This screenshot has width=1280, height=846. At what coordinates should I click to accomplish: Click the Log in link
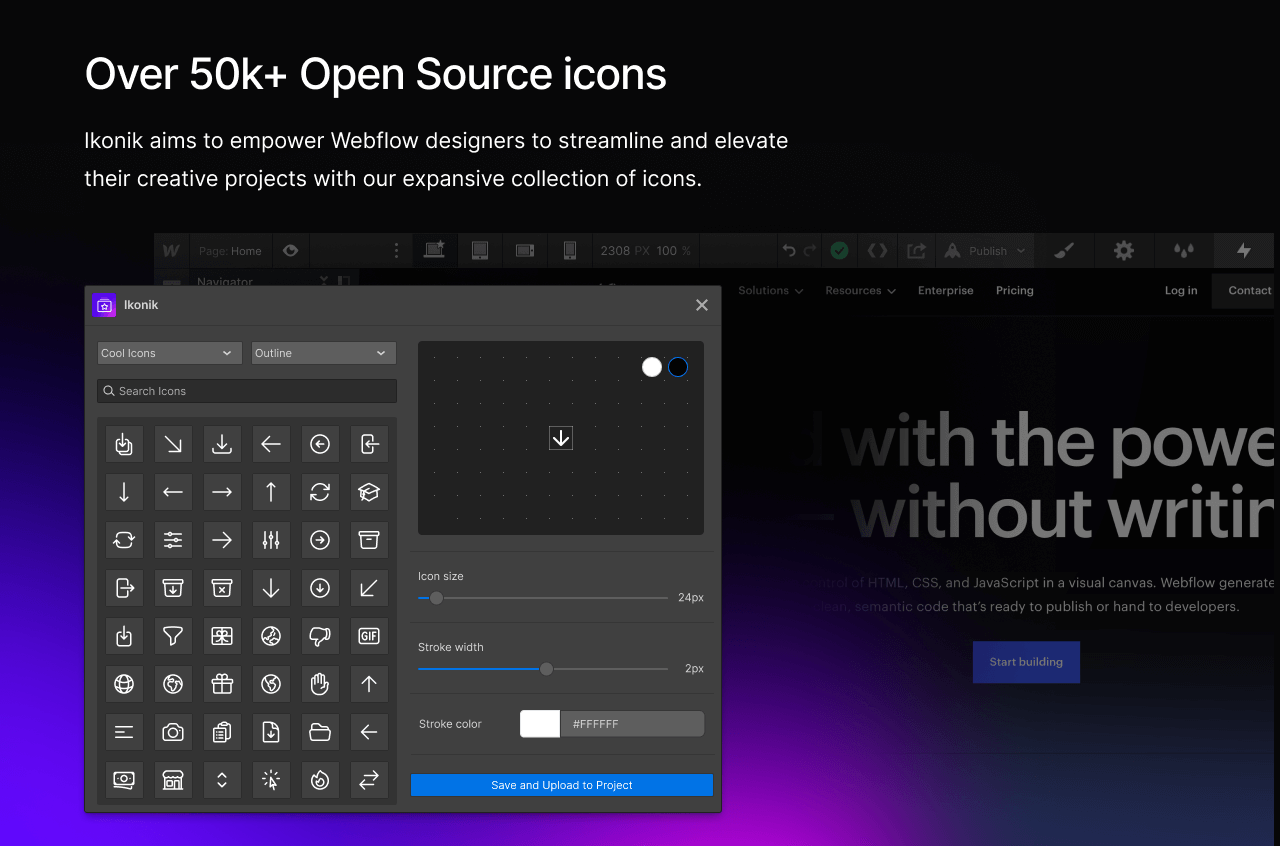[x=1181, y=290]
